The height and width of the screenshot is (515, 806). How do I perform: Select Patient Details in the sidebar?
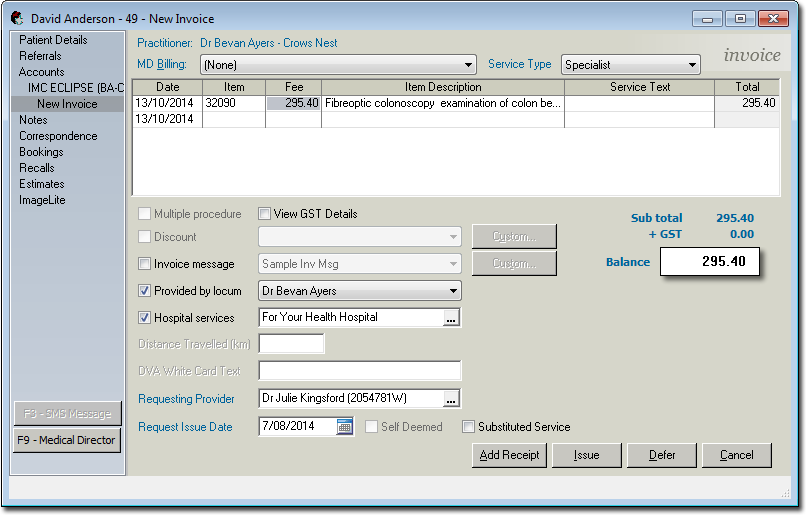[x=53, y=40]
